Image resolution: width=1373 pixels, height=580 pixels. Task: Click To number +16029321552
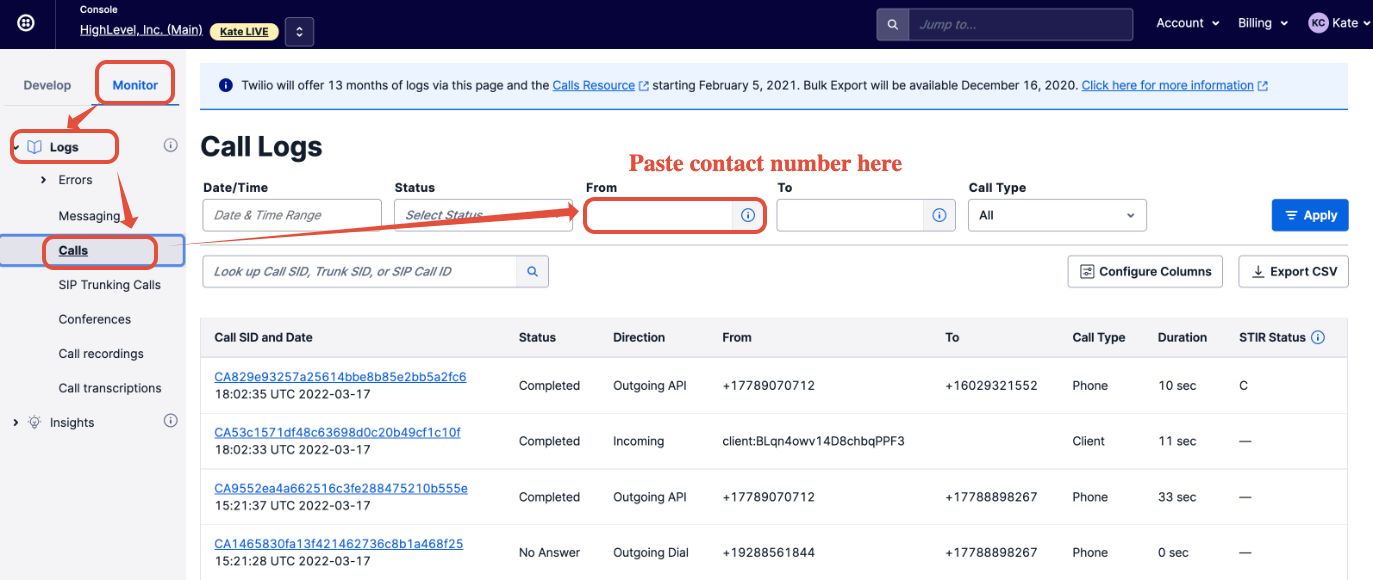point(991,385)
